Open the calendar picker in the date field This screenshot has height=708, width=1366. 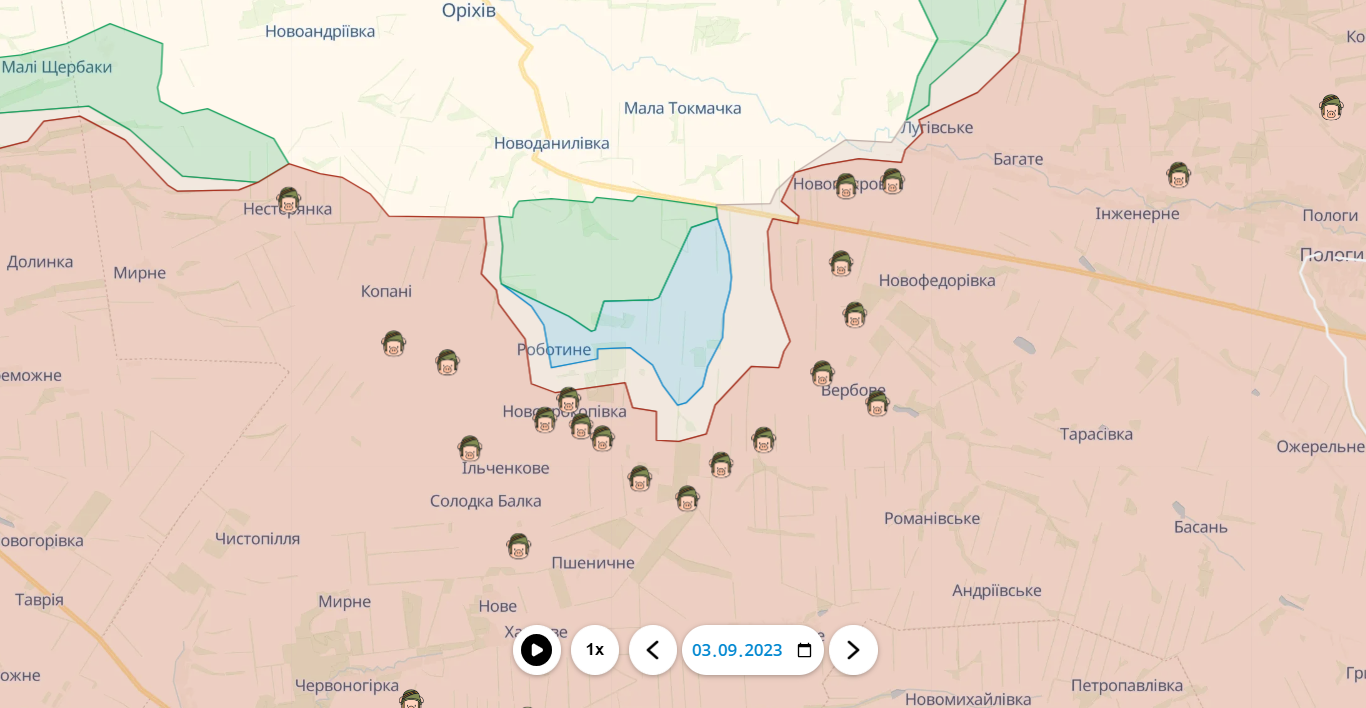coord(804,651)
